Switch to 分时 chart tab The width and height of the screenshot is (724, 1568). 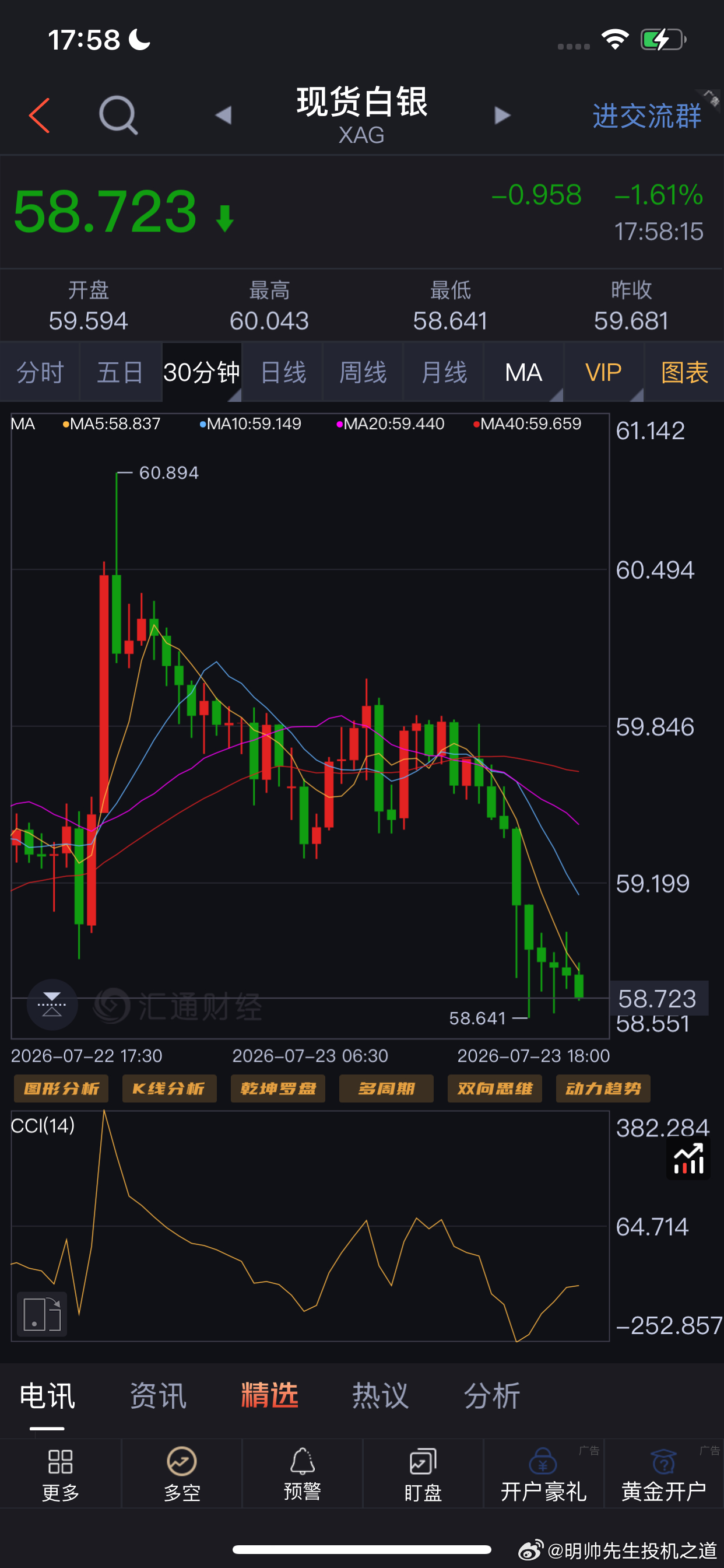tap(40, 372)
